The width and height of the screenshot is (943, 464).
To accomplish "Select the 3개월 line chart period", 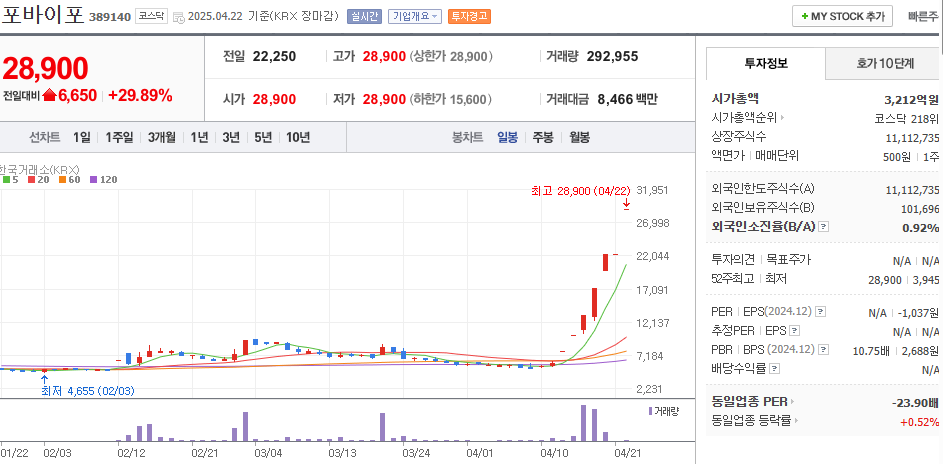I will click(x=161, y=137).
